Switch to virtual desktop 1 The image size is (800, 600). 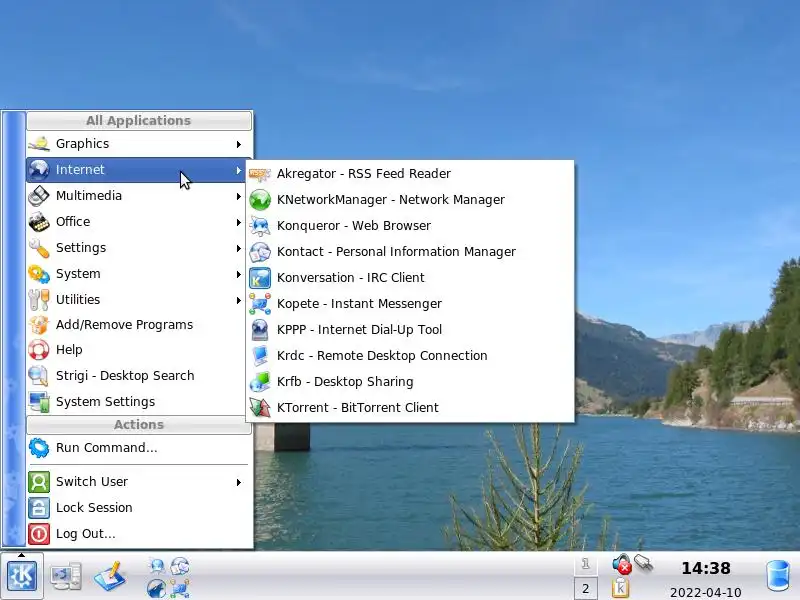[x=586, y=564]
